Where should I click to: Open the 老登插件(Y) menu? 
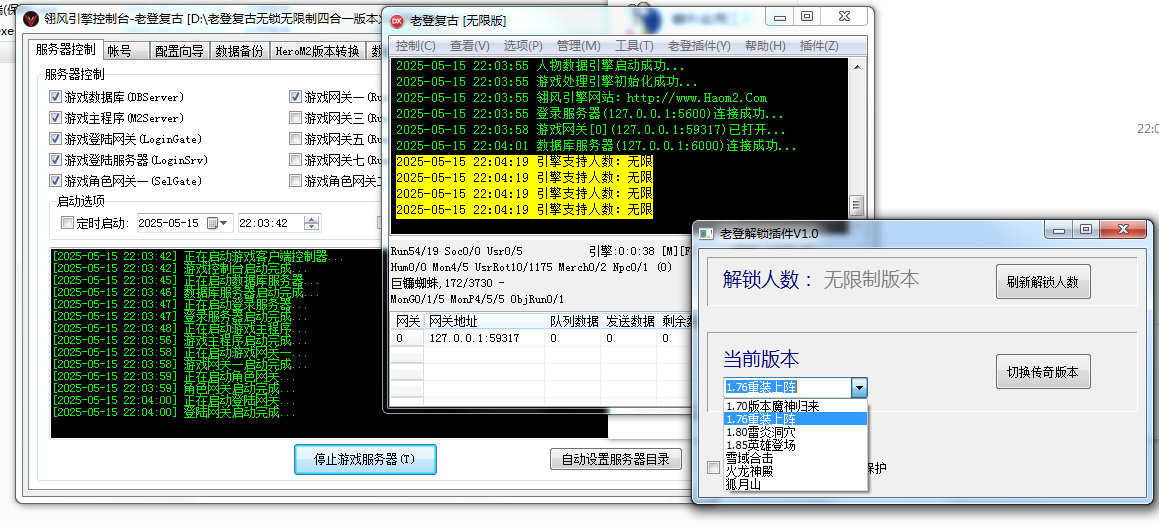click(x=699, y=46)
